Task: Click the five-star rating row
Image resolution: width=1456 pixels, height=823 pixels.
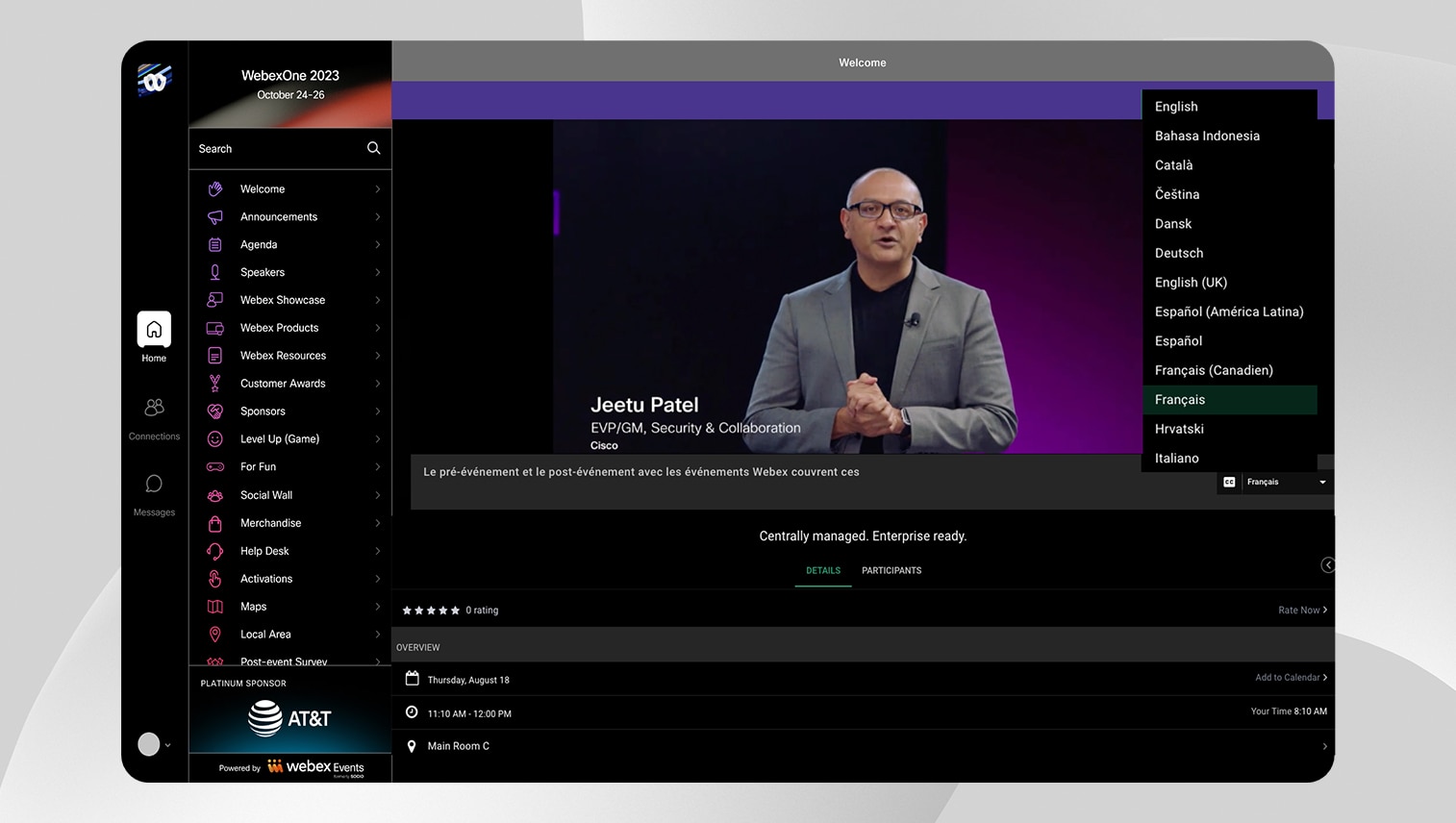Action: [x=430, y=611]
